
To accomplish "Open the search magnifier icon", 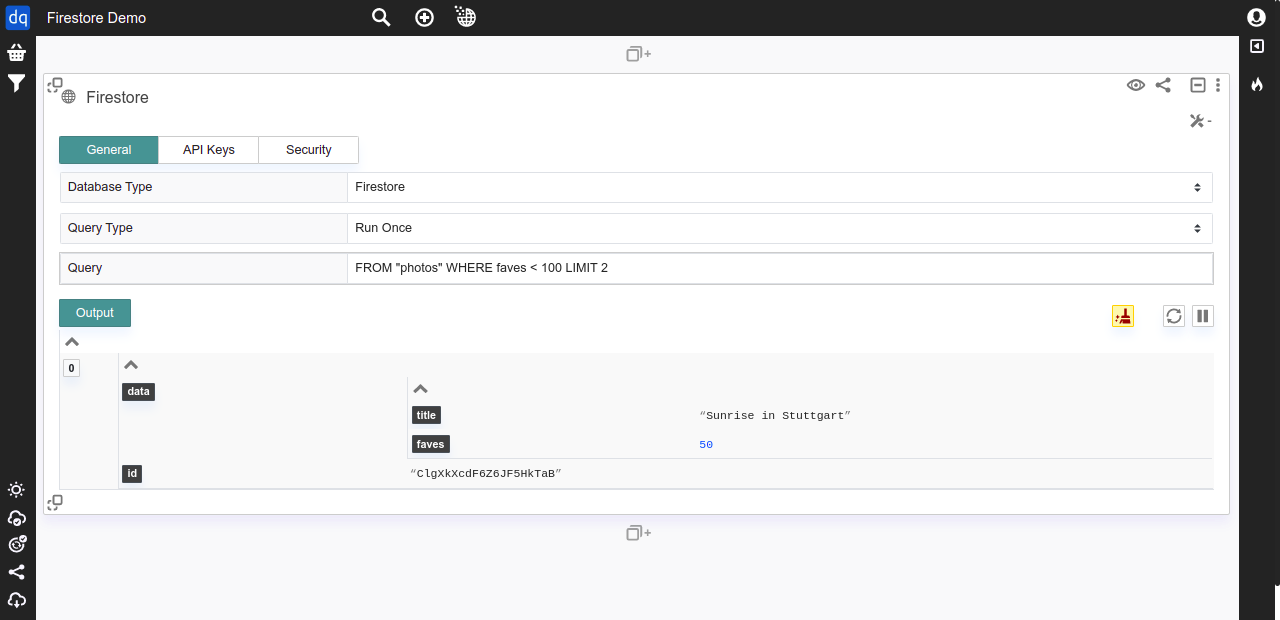I will coord(381,17).
